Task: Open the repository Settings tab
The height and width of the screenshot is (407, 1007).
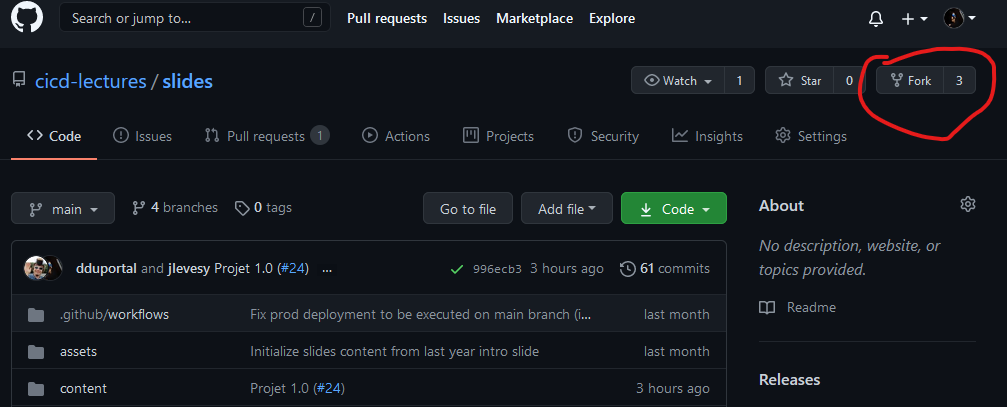Action: click(x=811, y=136)
